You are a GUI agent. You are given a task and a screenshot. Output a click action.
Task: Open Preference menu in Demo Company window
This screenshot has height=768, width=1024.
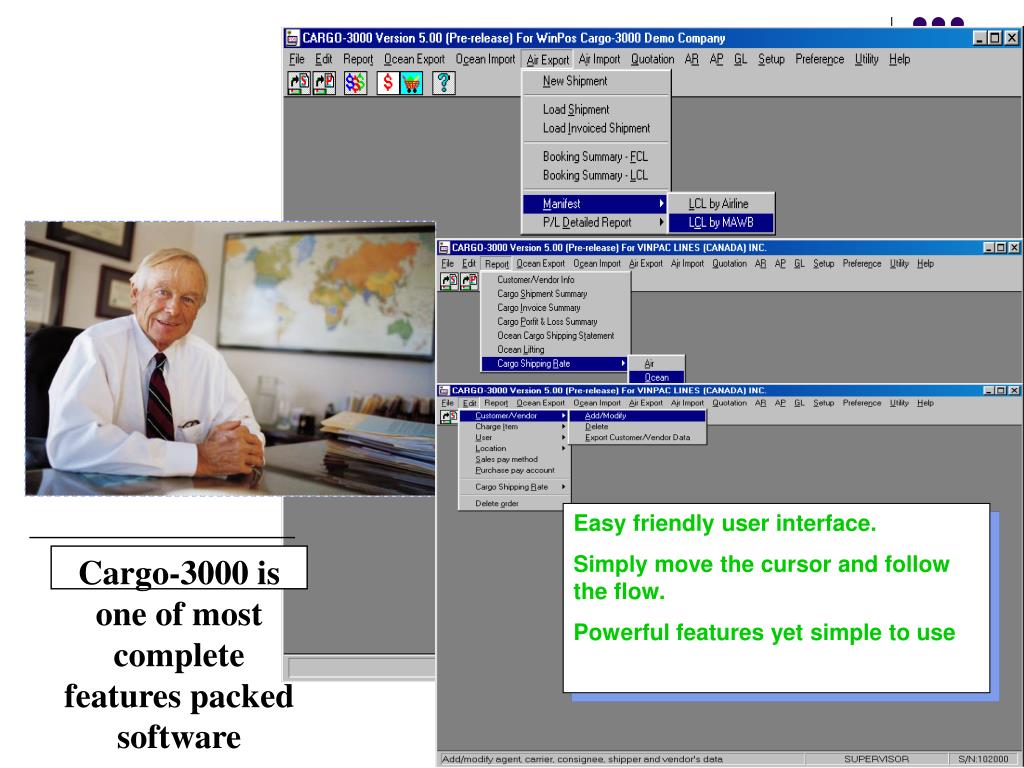[820, 59]
